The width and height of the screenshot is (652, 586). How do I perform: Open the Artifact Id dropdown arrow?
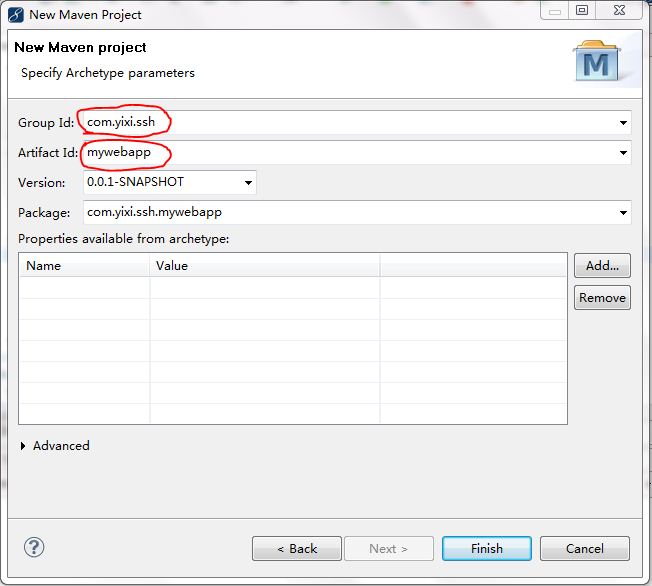[623, 153]
